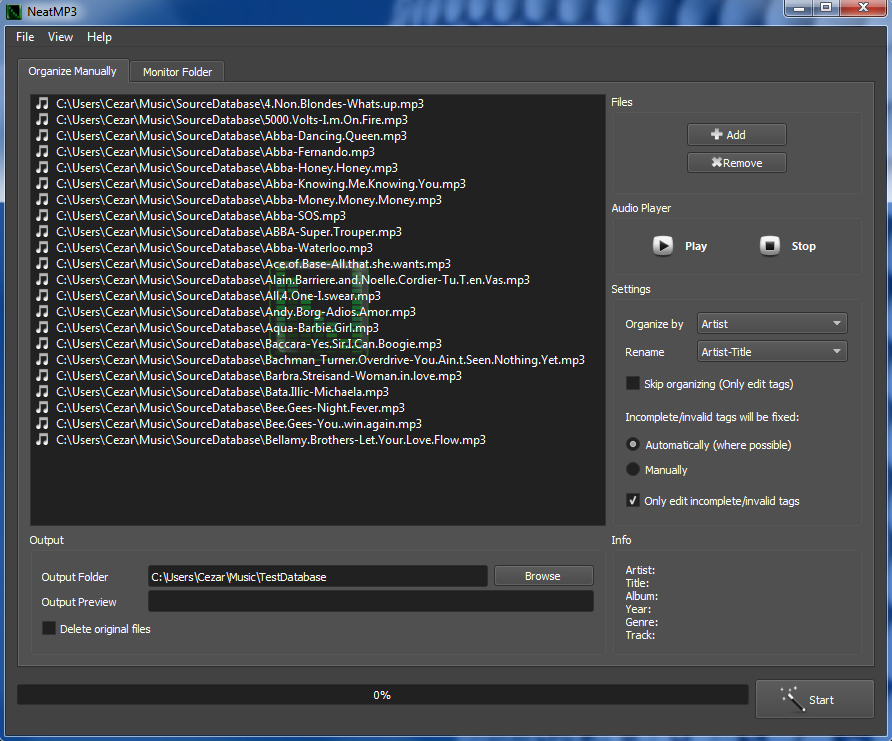Click music note icon beside Alain.Barriere Tu.T.en.Vas.mp3
The width and height of the screenshot is (892, 741).
[x=42, y=279]
